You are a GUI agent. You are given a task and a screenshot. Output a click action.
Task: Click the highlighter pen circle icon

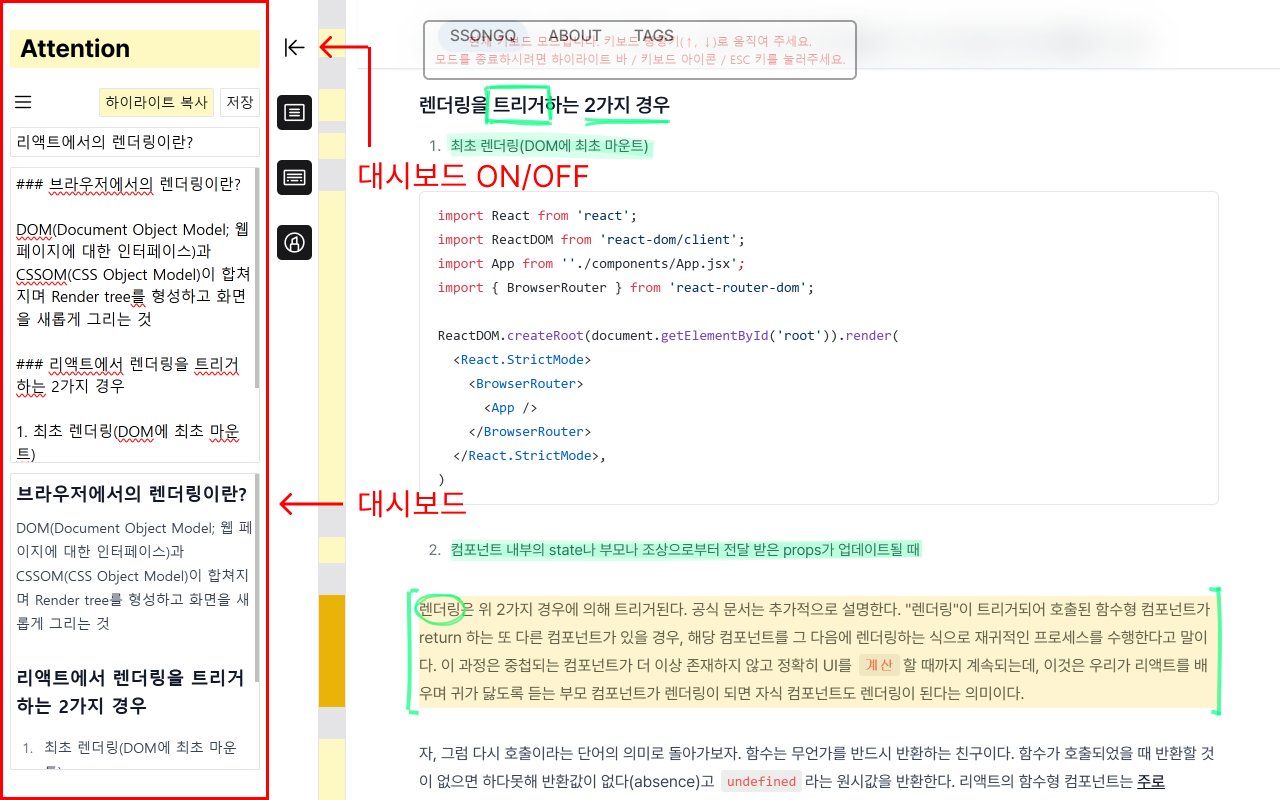(x=294, y=242)
